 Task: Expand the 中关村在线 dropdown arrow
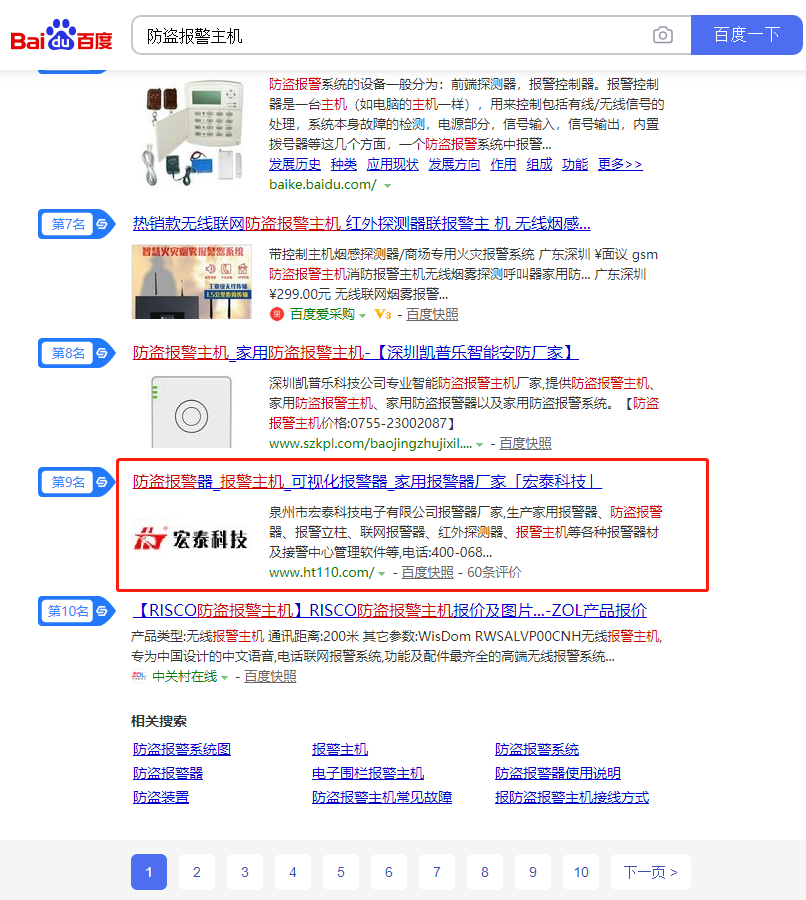(x=224, y=677)
